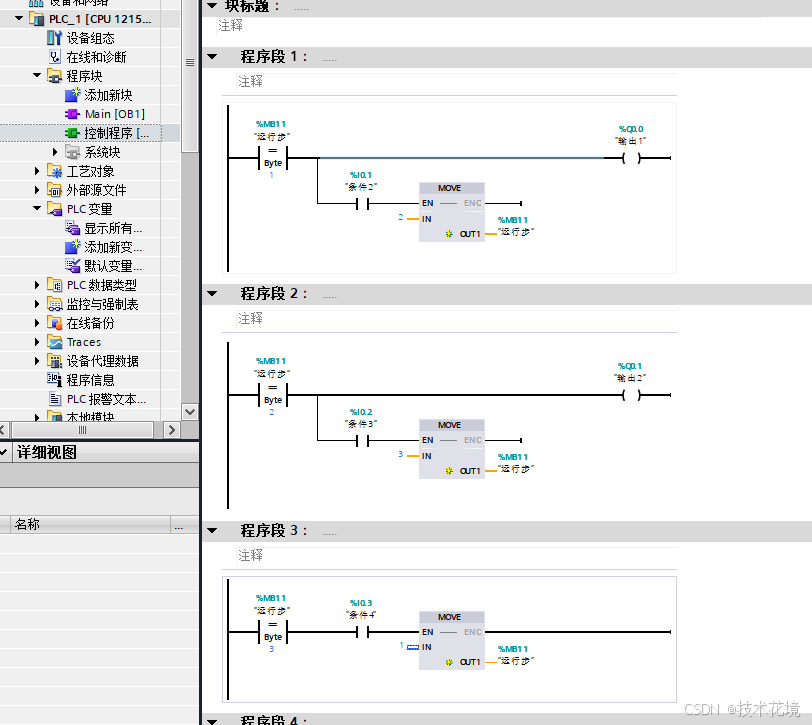Click project tree scroll down arrow
The image size is (812, 725).
(190, 412)
